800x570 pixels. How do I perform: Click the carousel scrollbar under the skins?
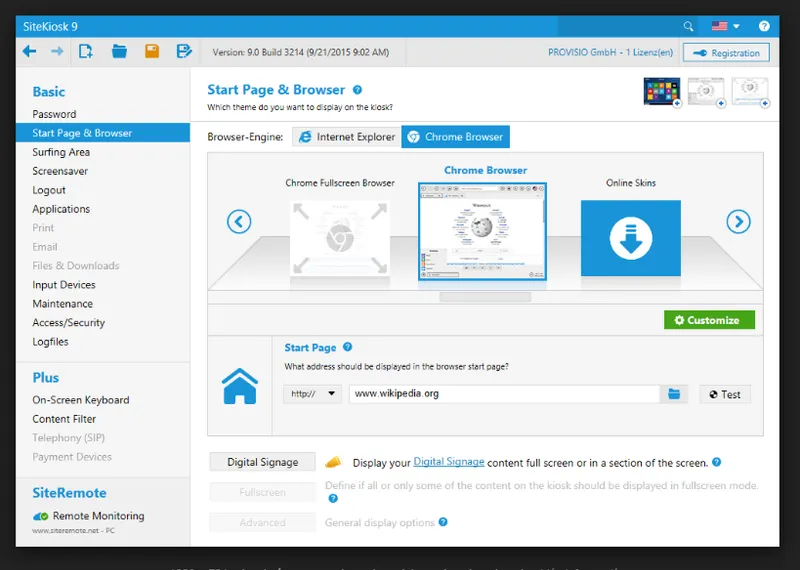[485, 297]
